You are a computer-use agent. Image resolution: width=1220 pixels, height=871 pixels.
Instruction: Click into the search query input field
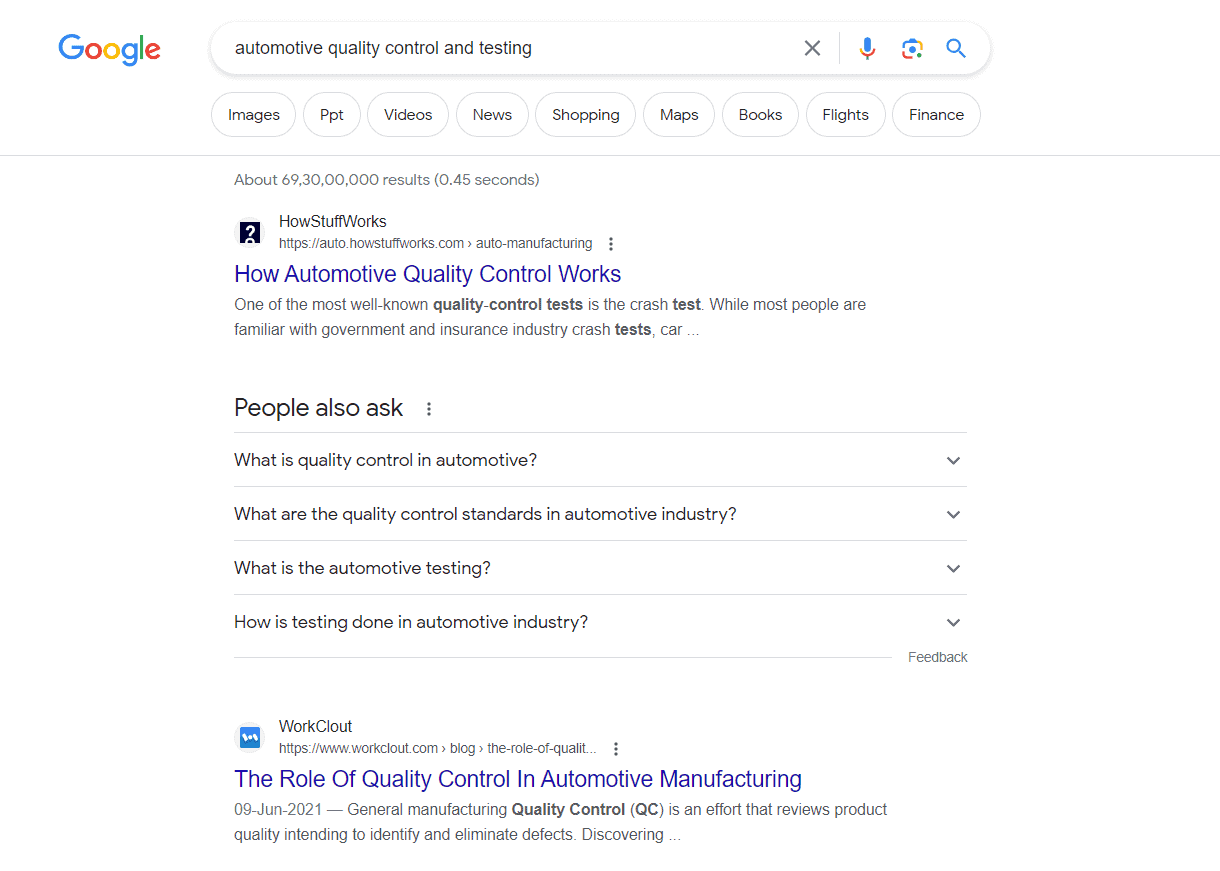coord(510,48)
